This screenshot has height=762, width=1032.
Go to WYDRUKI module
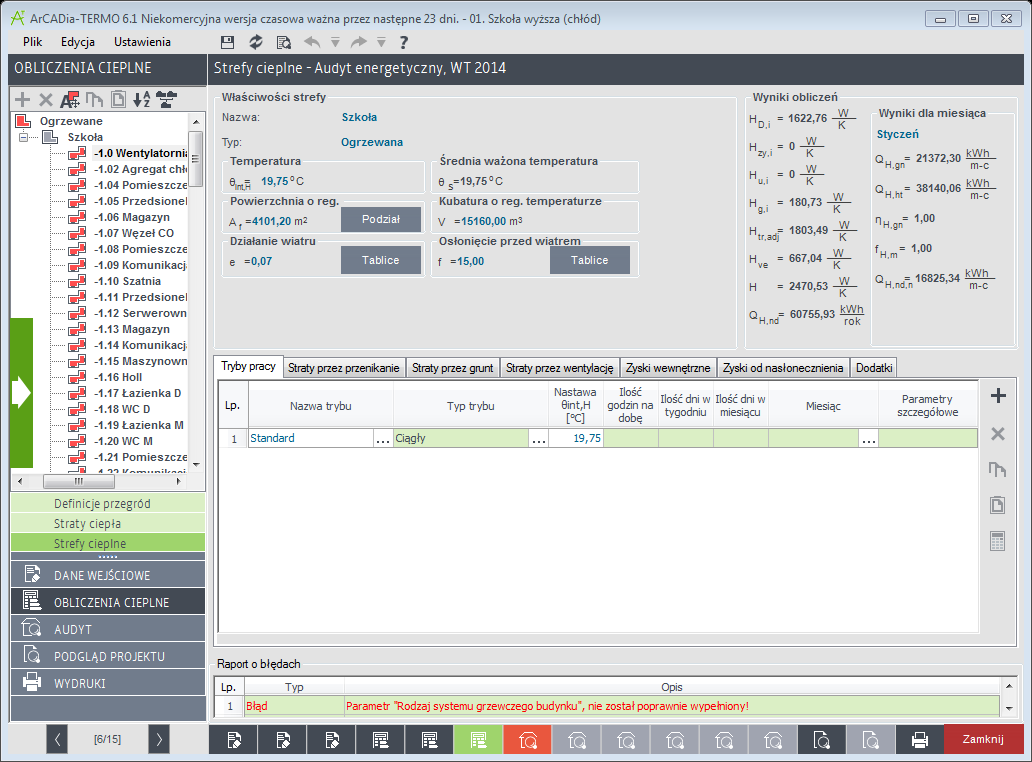(108, 682)
